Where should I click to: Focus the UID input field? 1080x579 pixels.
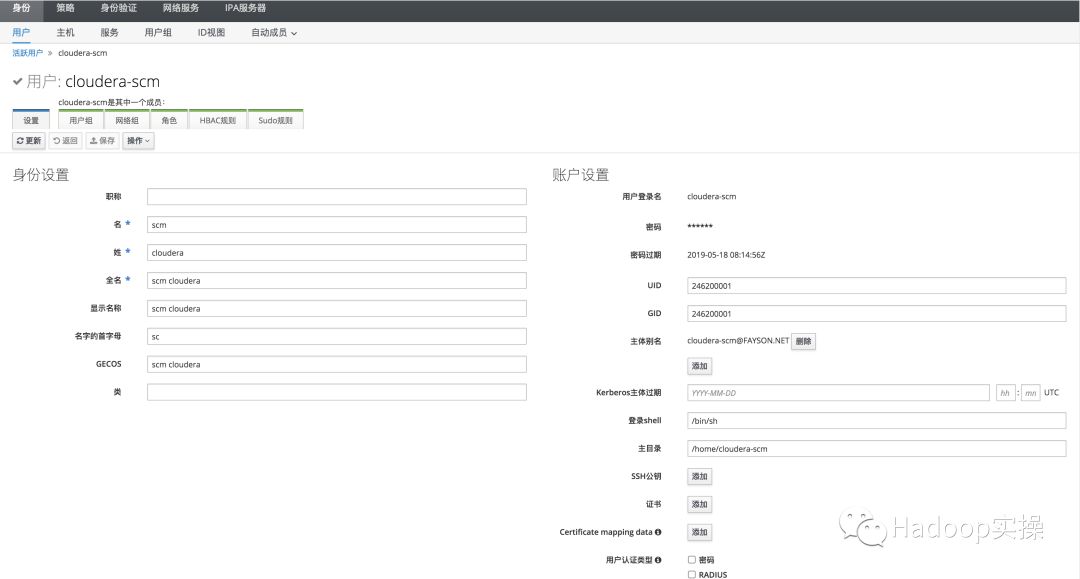(x=876, y=286)
